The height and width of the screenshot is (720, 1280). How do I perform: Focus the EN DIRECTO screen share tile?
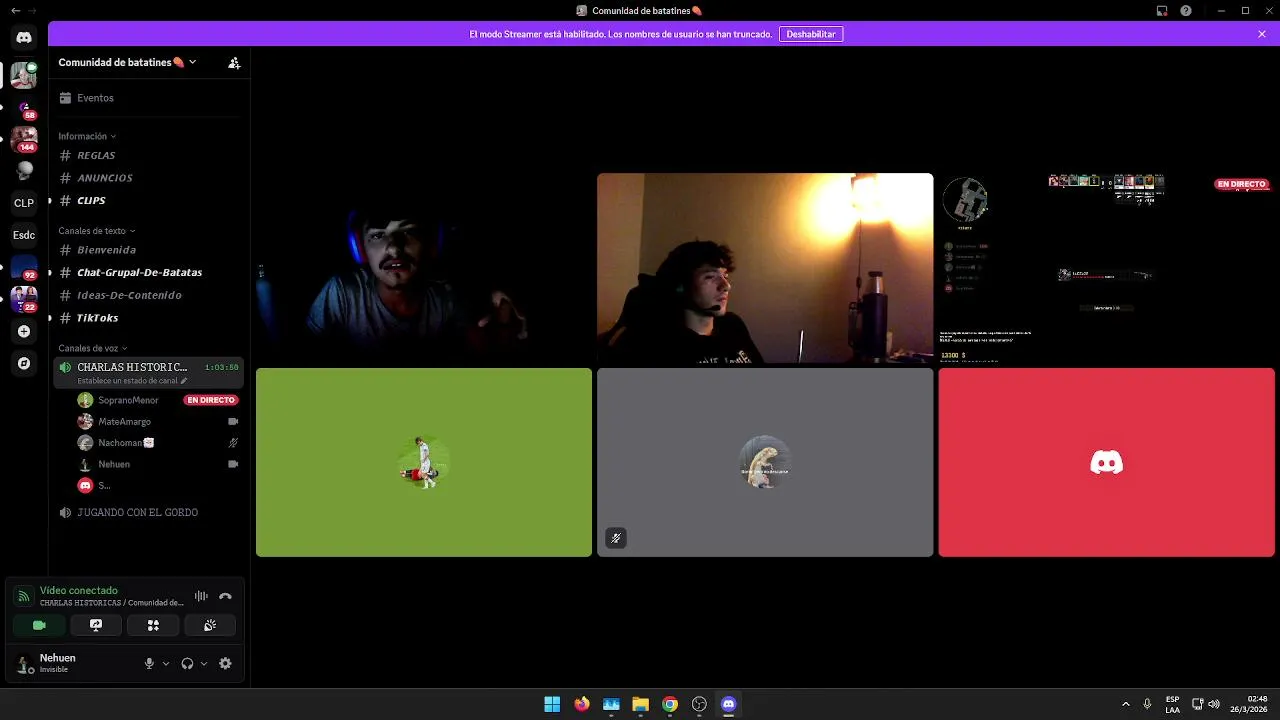pos(1107,269)
